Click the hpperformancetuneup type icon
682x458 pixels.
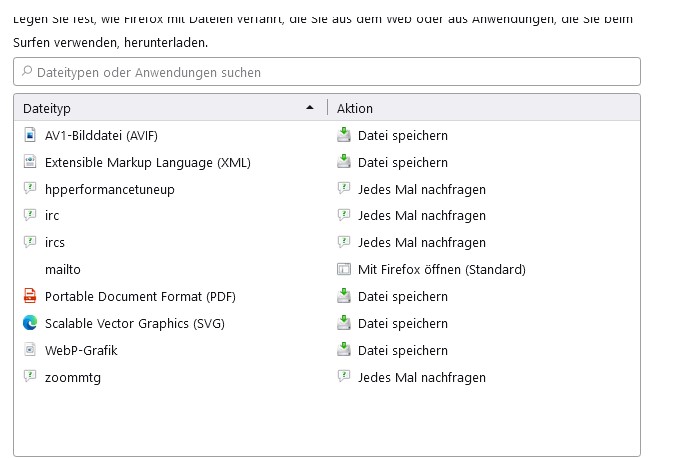coord(29,189)
